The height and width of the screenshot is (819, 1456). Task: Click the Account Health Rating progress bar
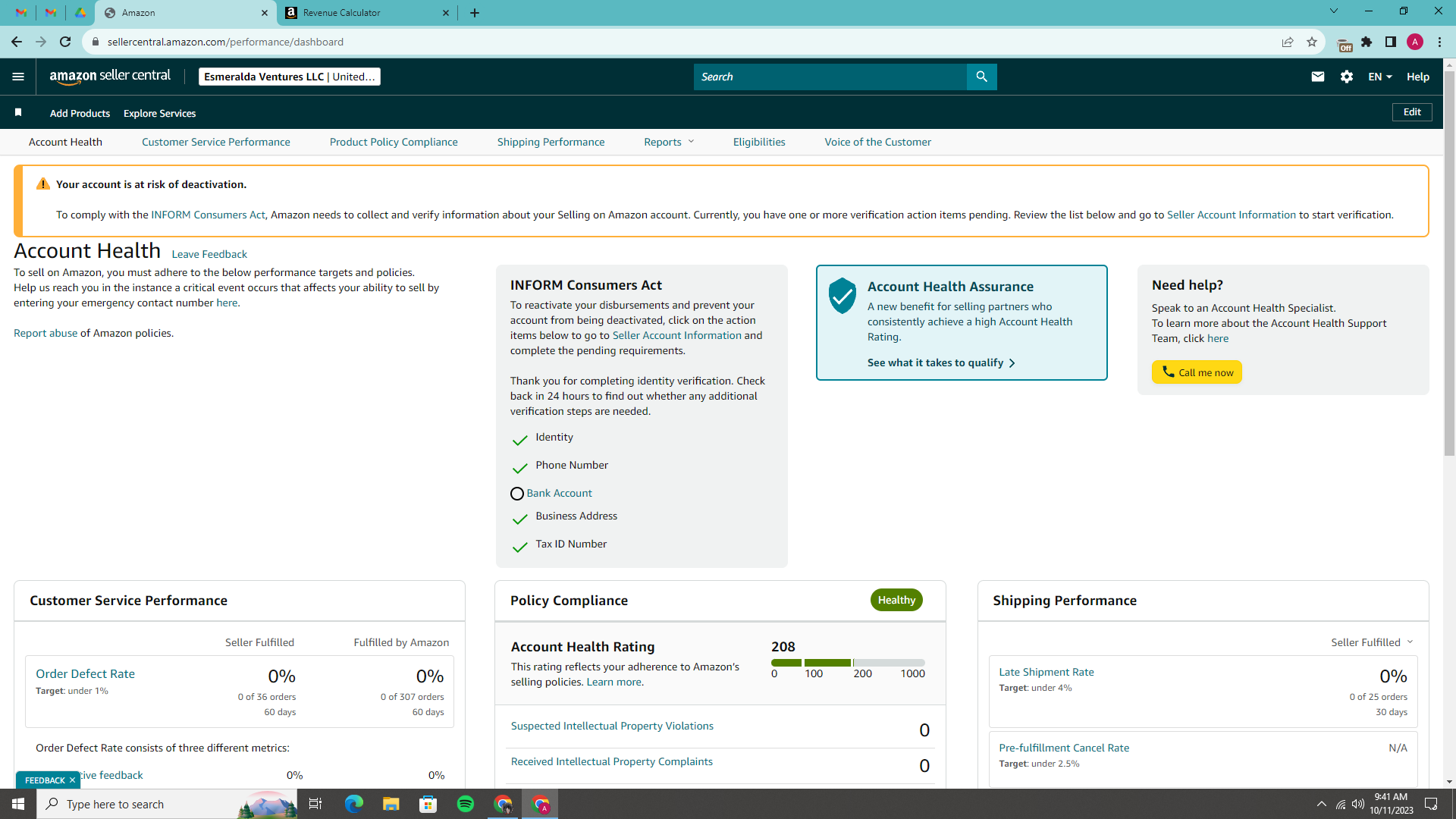tap(848, 663)
